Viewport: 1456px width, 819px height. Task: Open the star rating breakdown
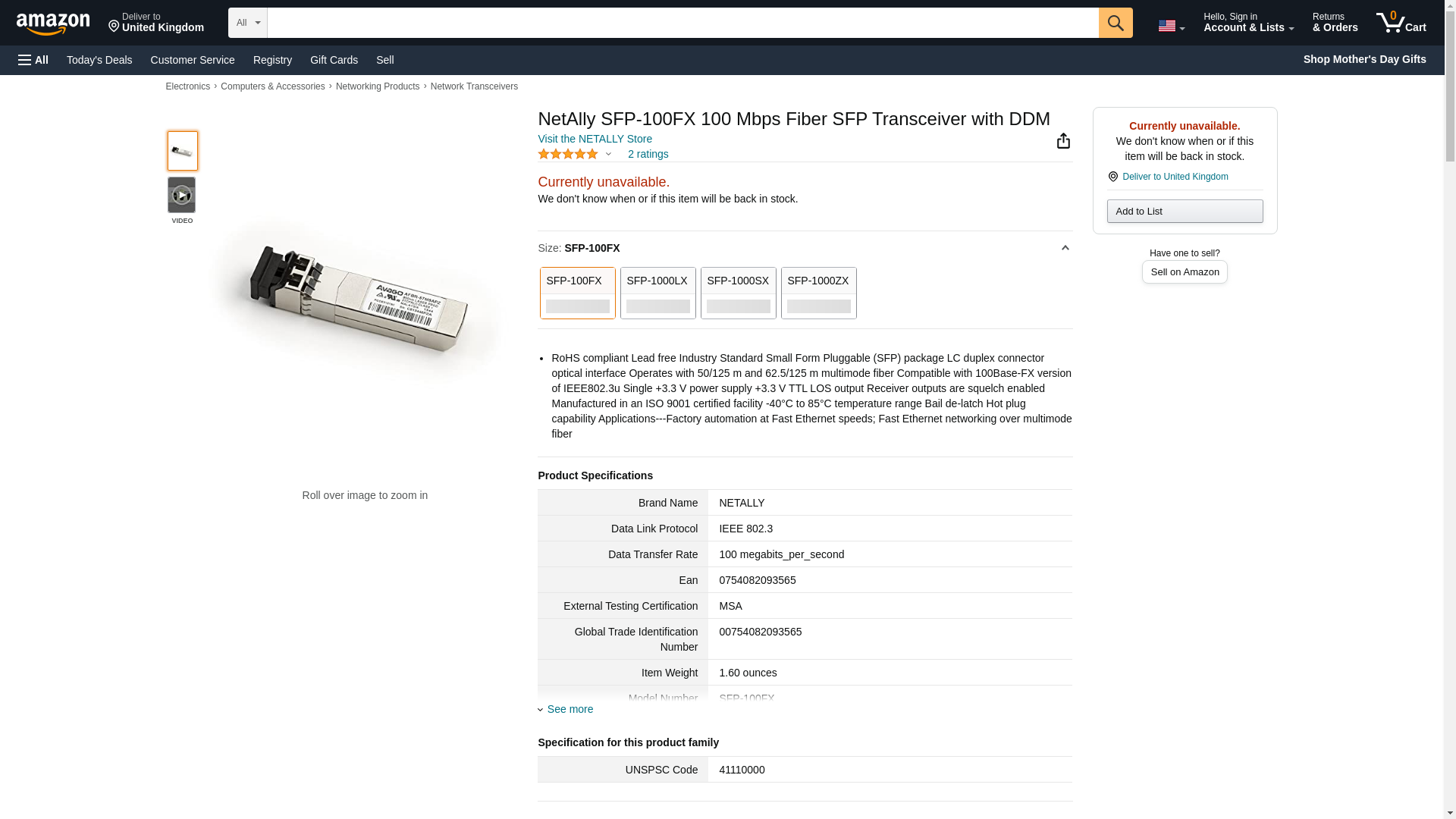pyautogui.click(x=575, y=155)
